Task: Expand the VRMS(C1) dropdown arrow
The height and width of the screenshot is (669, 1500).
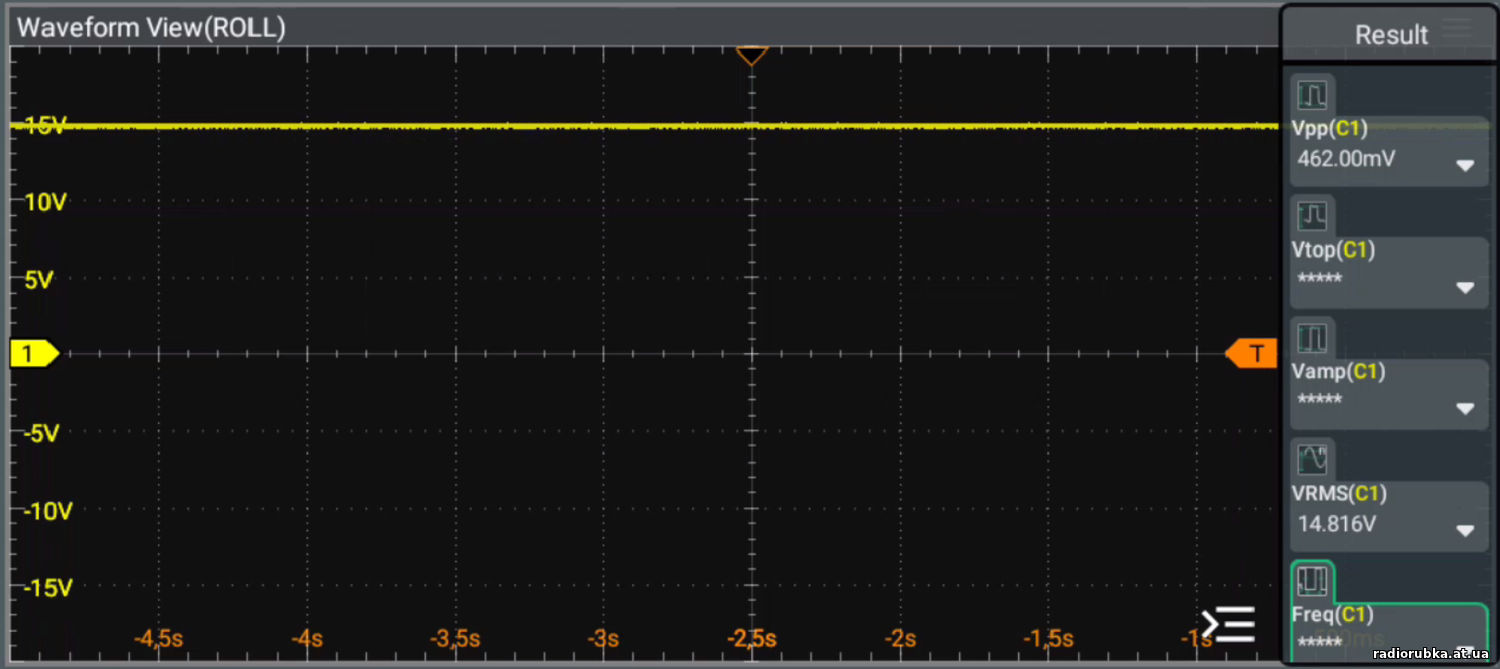Action: 1465,531
